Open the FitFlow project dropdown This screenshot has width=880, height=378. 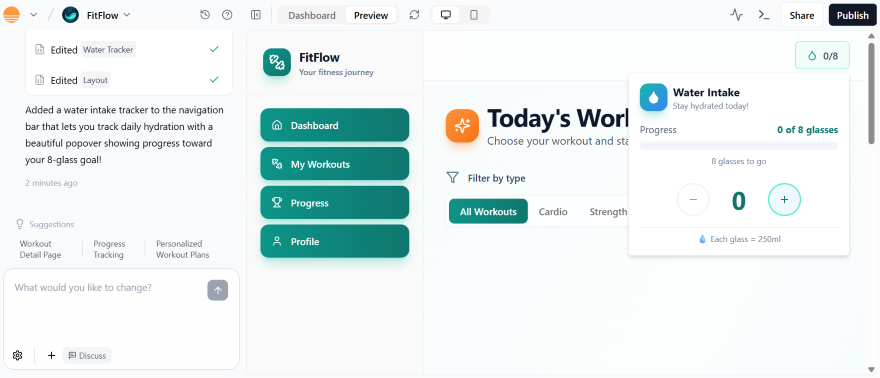click(108, 15)
